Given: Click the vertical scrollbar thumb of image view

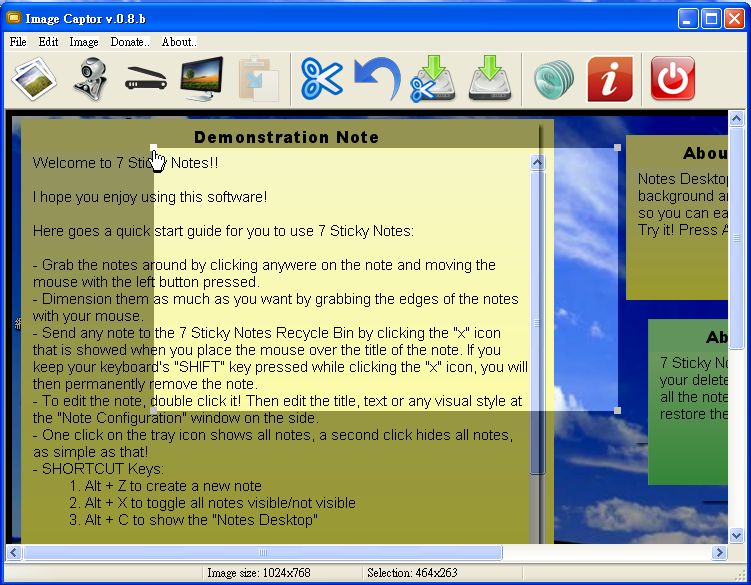Looking at the screenshot, I should coord(736,238).
